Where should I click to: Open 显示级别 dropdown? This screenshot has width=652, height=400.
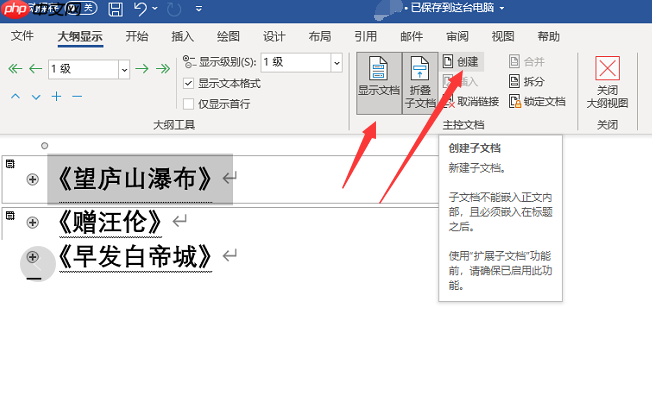pyautogui.click(x=337, y=63)
